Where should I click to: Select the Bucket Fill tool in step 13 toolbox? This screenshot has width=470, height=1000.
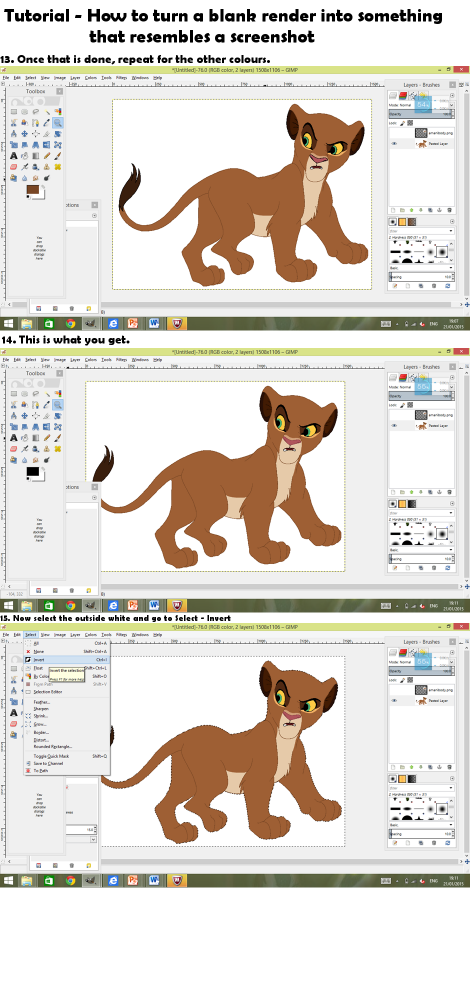tap(25, 156)
